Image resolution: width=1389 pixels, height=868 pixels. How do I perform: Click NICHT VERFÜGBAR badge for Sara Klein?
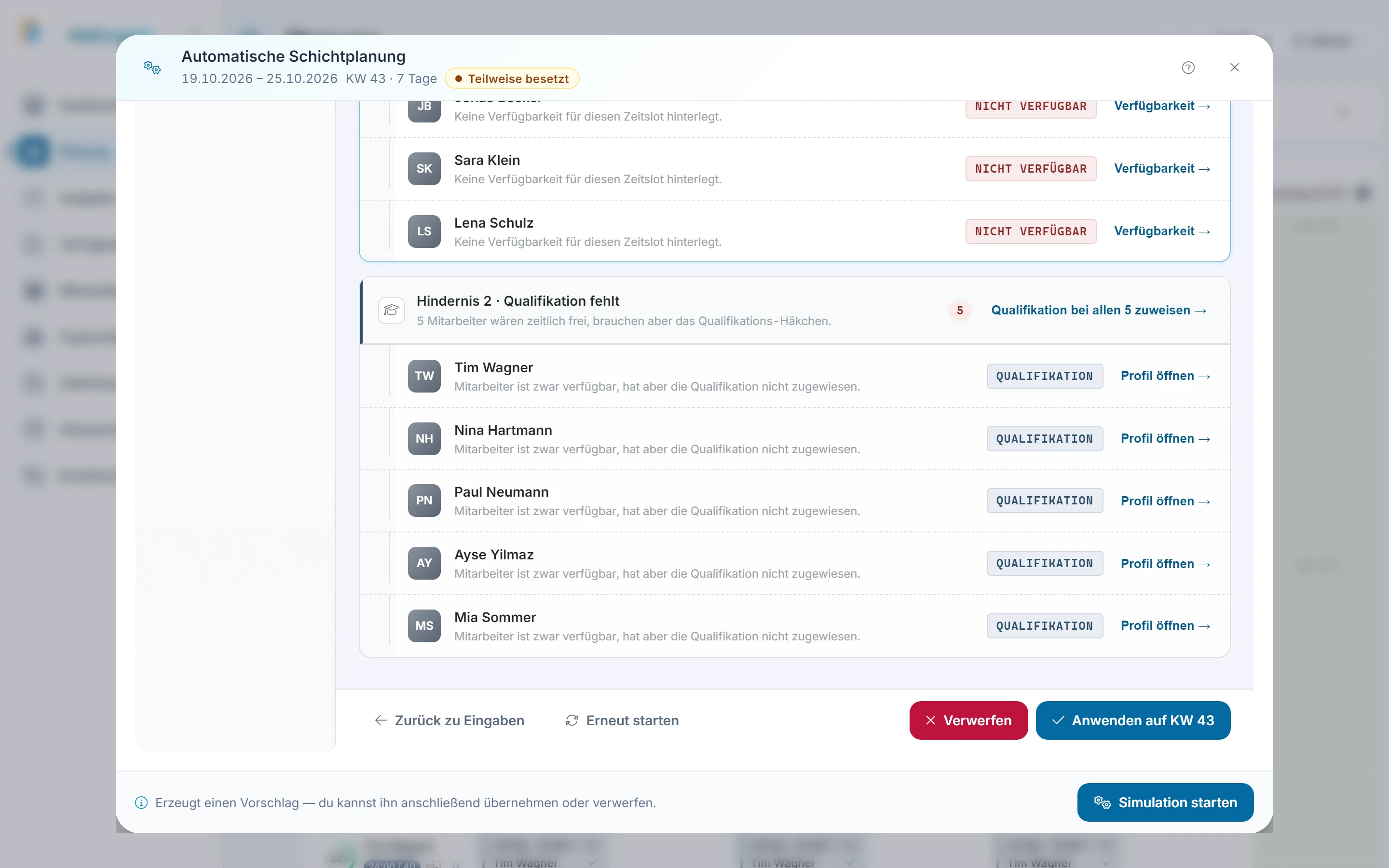point(1031,169)
